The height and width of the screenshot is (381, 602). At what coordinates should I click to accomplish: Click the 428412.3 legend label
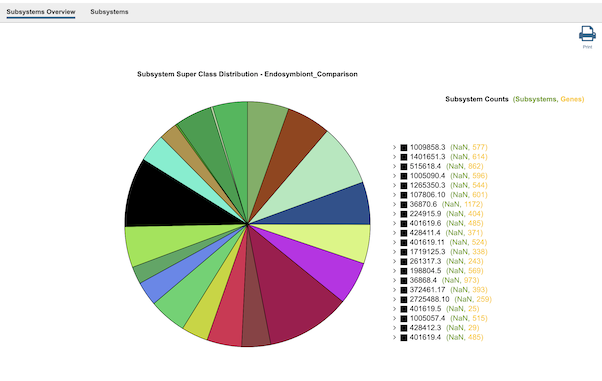click(x=425, y=328)
